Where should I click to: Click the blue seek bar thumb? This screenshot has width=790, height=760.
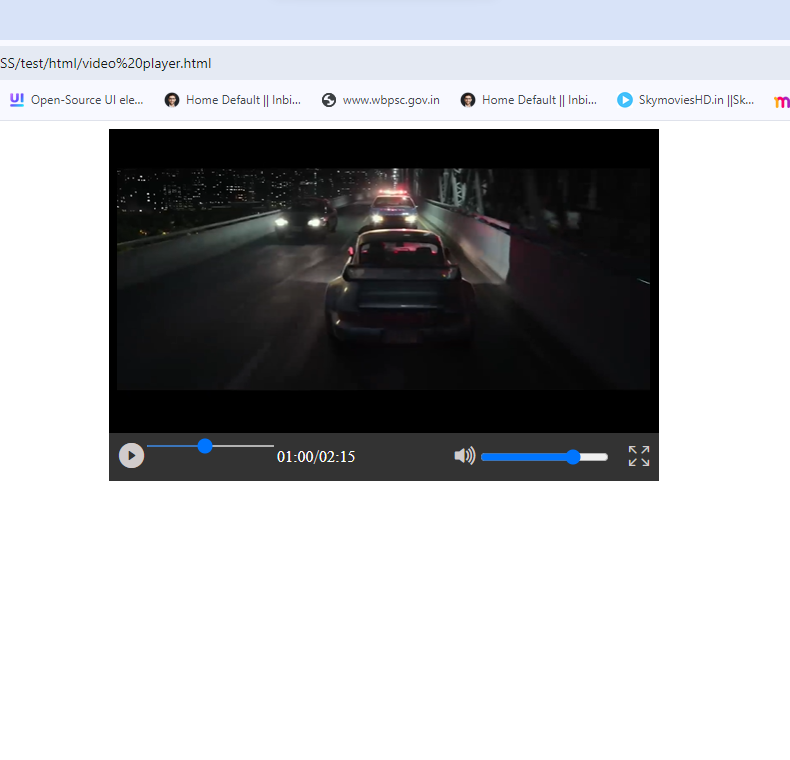coord(205,446)
